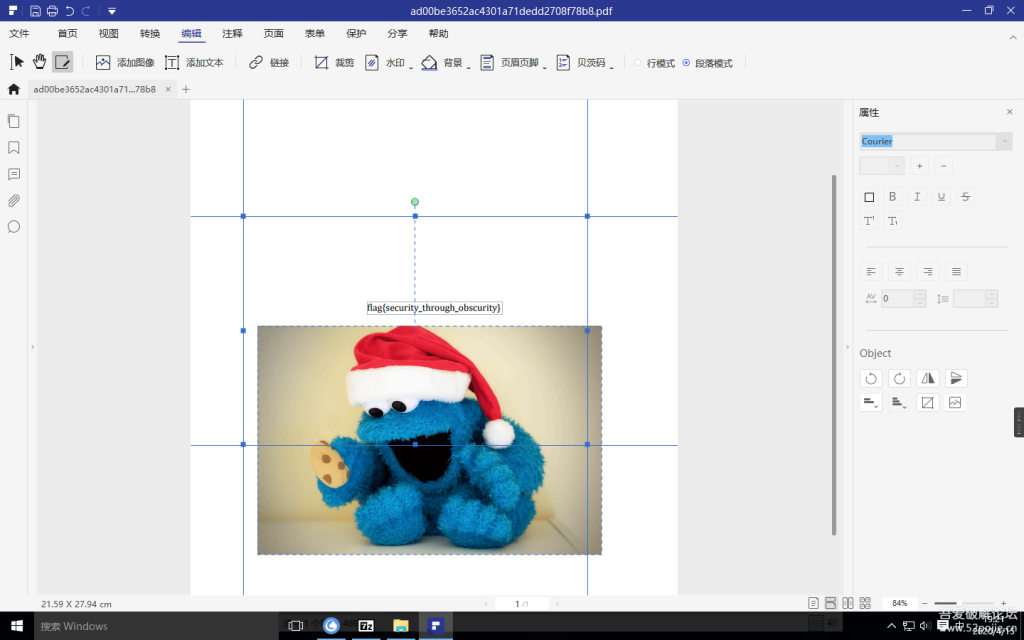
Task: Open quick access toolbar customize dropdown
Action: click(x=112, y=11)
